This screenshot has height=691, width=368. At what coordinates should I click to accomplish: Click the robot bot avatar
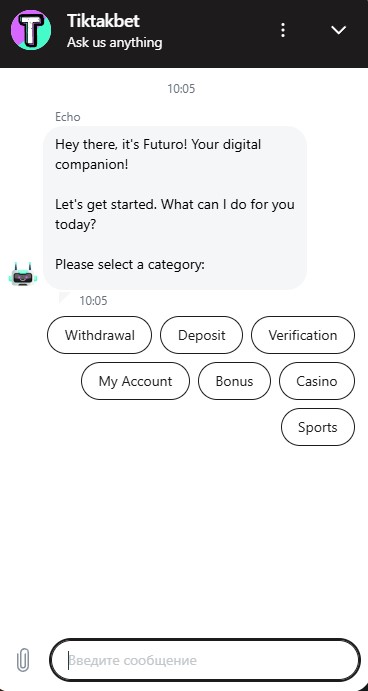point(23,275)
